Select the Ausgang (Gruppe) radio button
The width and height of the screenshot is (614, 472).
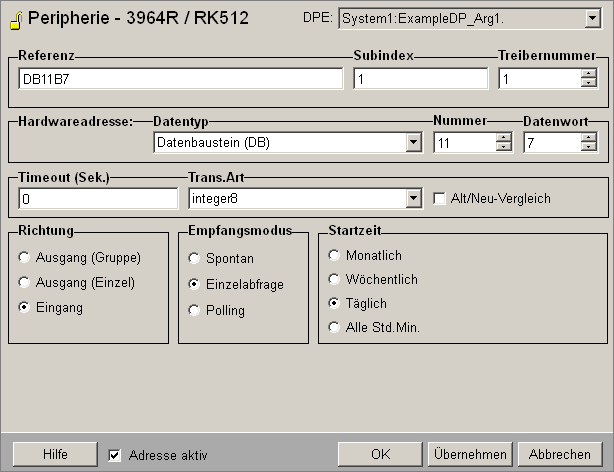click(25, 258)
